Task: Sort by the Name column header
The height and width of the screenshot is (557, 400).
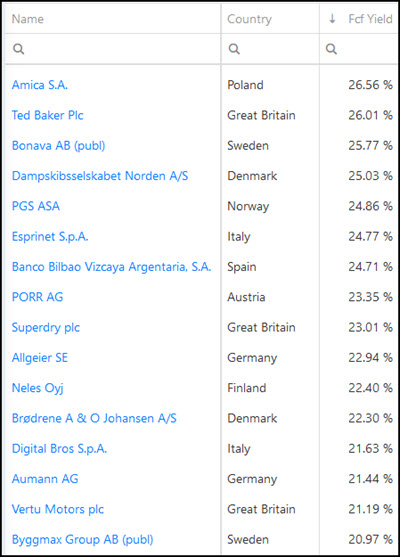Action: coord(28,19)
